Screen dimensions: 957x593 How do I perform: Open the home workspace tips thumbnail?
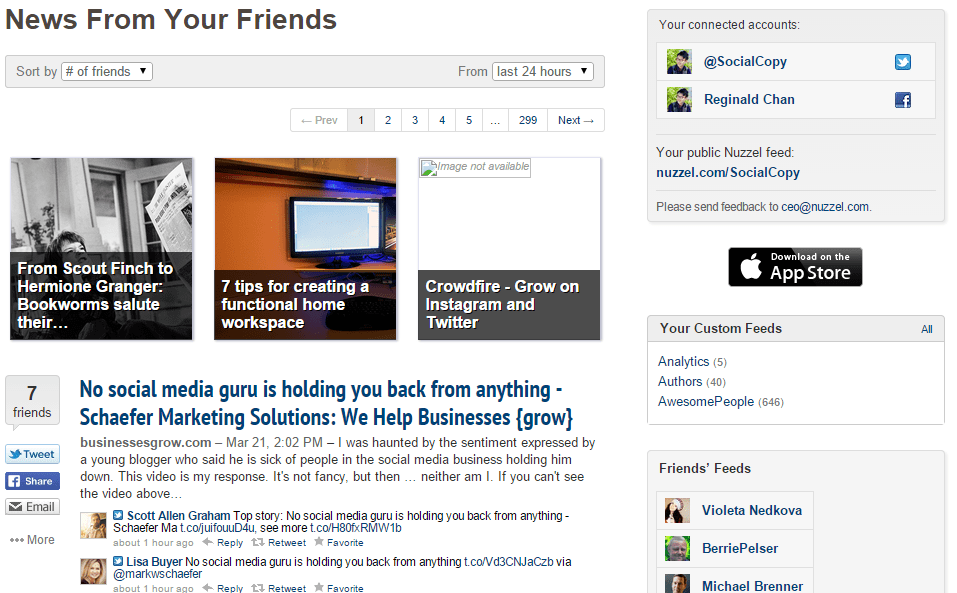click(305, 249)
